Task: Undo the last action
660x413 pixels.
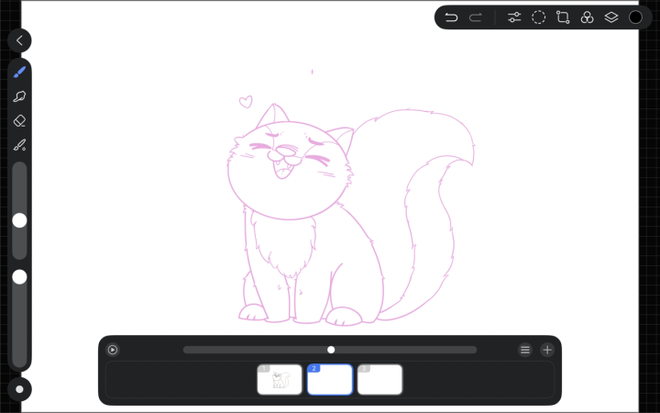Action: point(451,17)
